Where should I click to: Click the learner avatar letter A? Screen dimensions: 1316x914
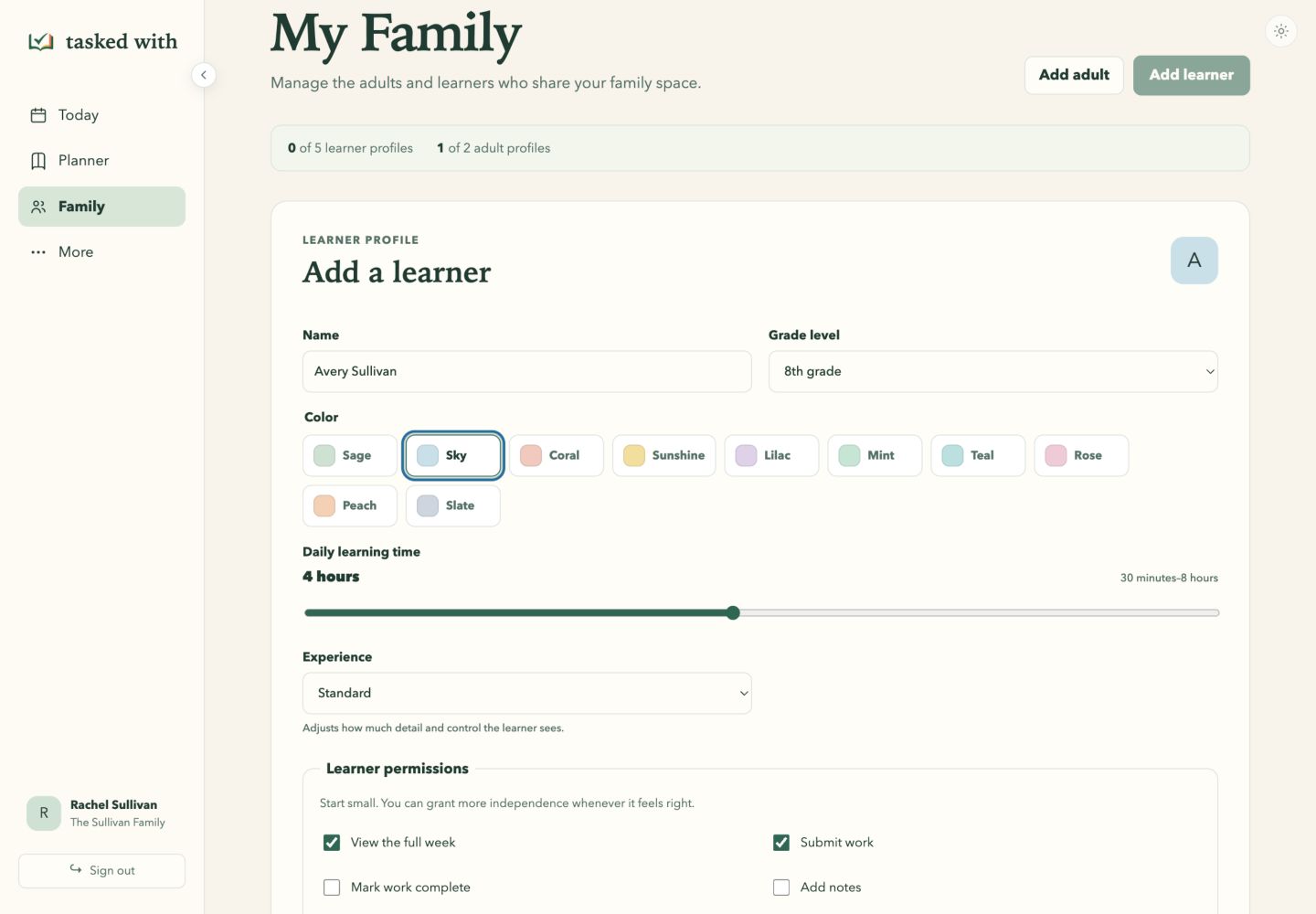pos(1194,260)
